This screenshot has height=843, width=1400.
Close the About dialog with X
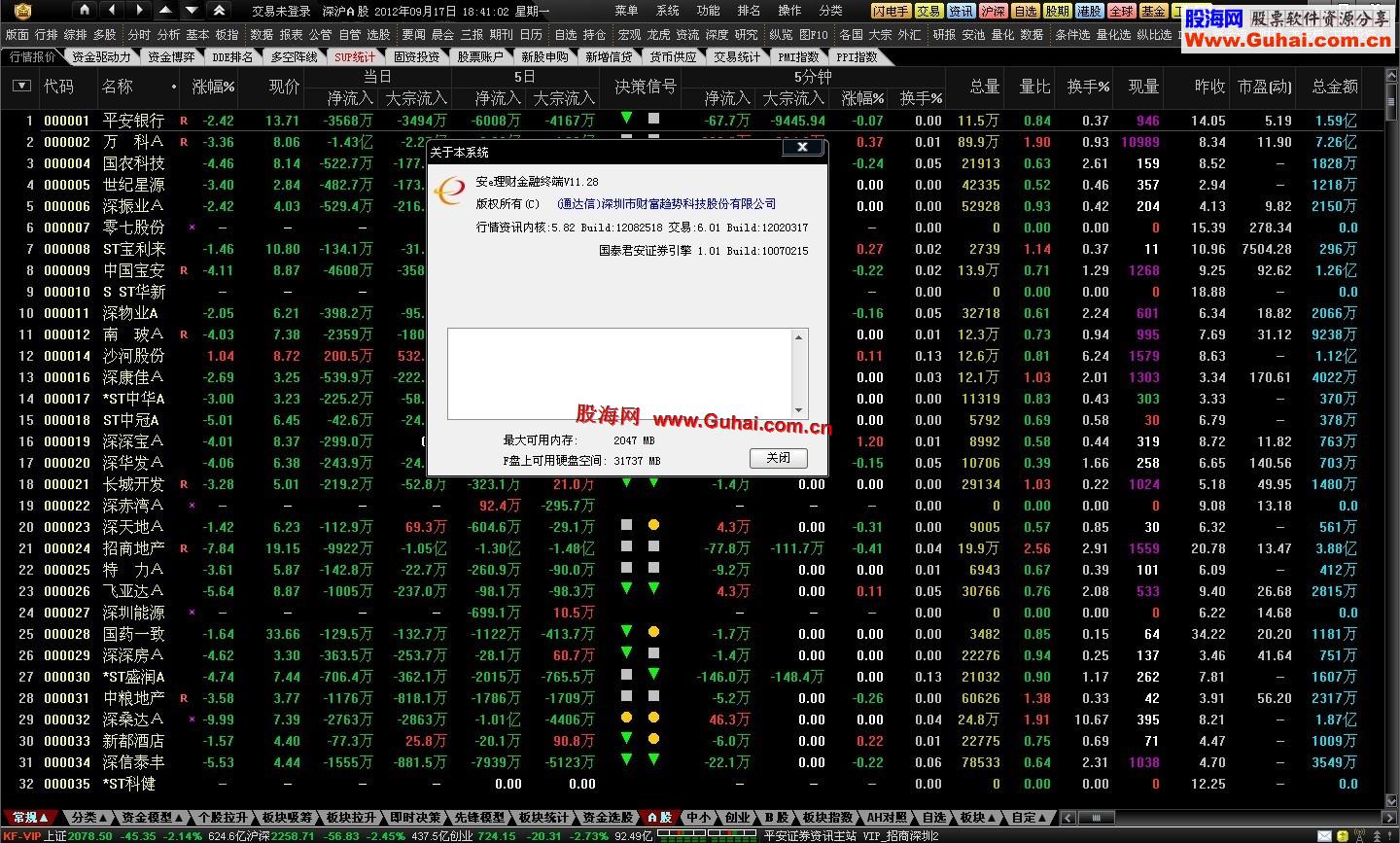[802, 147]
